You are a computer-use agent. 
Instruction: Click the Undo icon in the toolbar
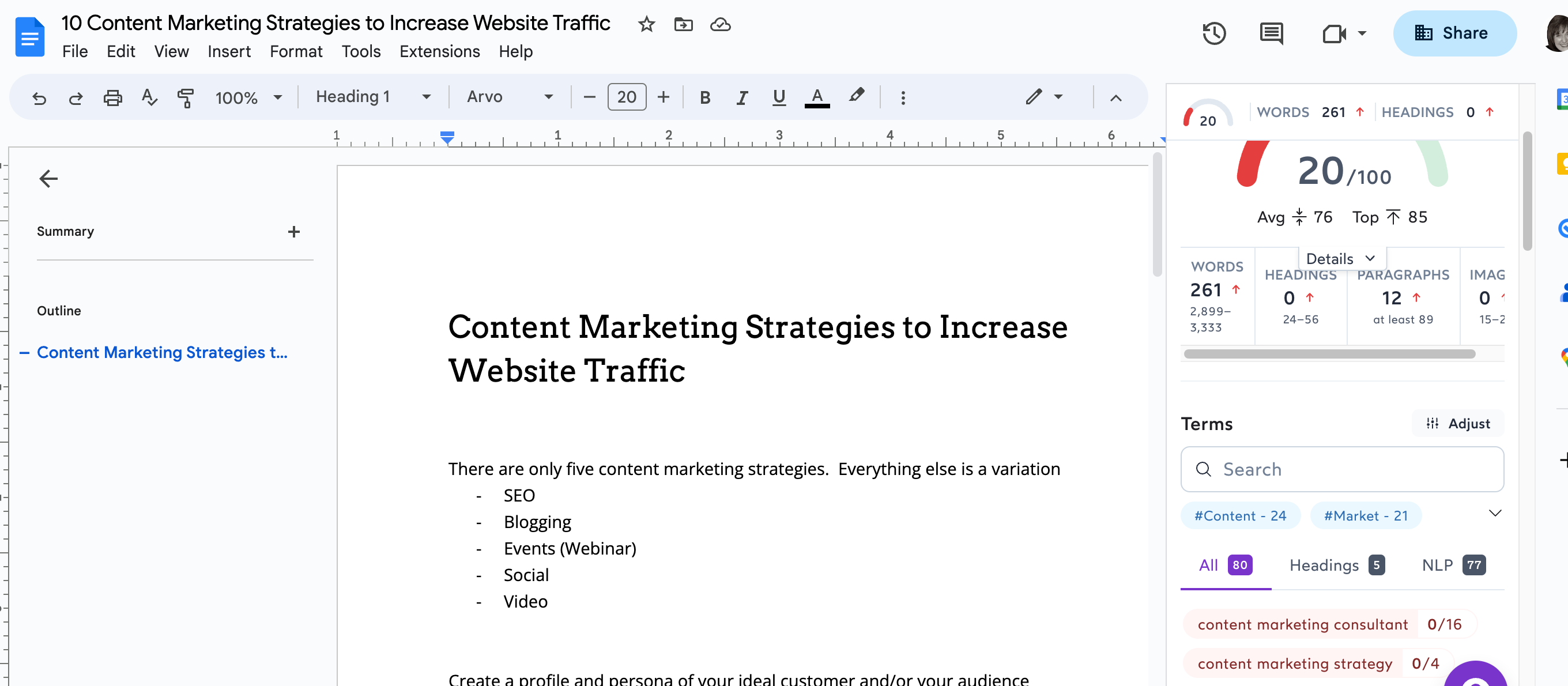(39, 97)
